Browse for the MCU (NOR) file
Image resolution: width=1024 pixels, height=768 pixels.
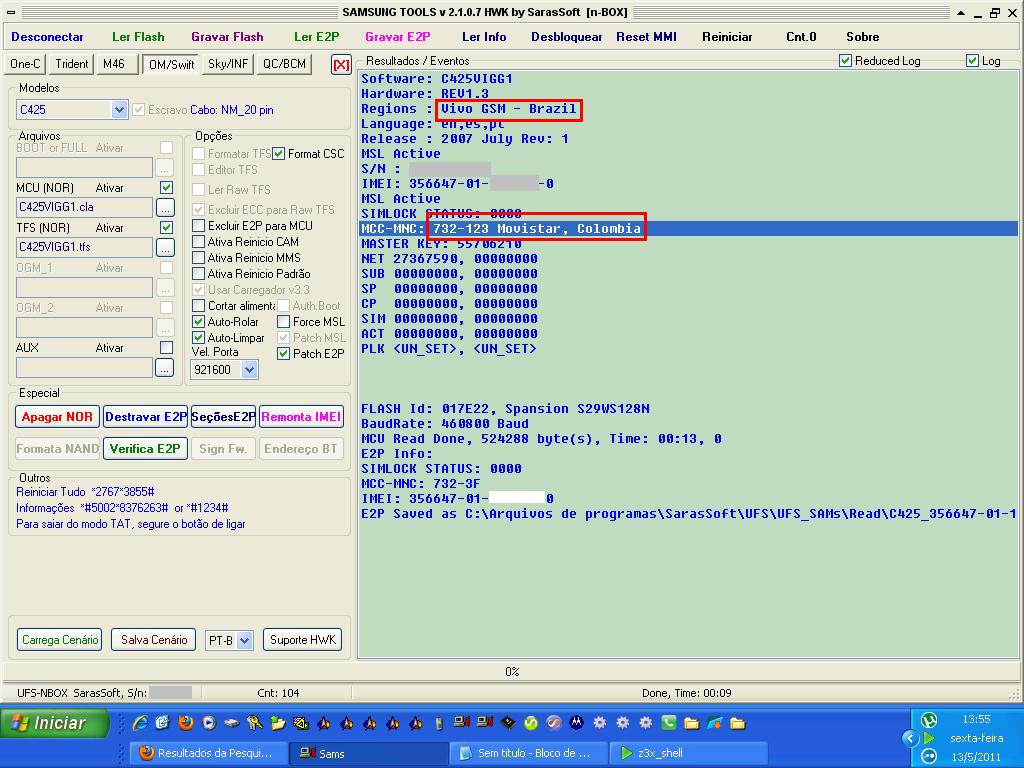[x=165, y=208]
